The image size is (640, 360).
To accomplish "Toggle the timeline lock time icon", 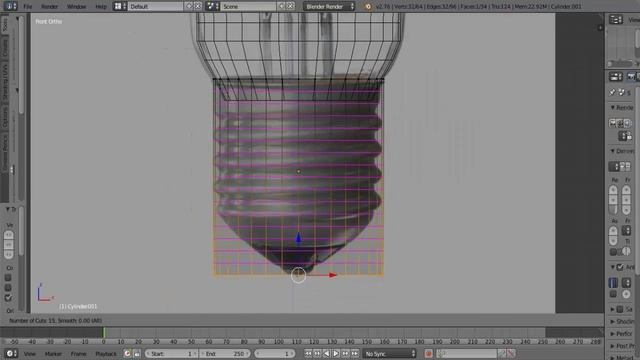I will [137, 353].
